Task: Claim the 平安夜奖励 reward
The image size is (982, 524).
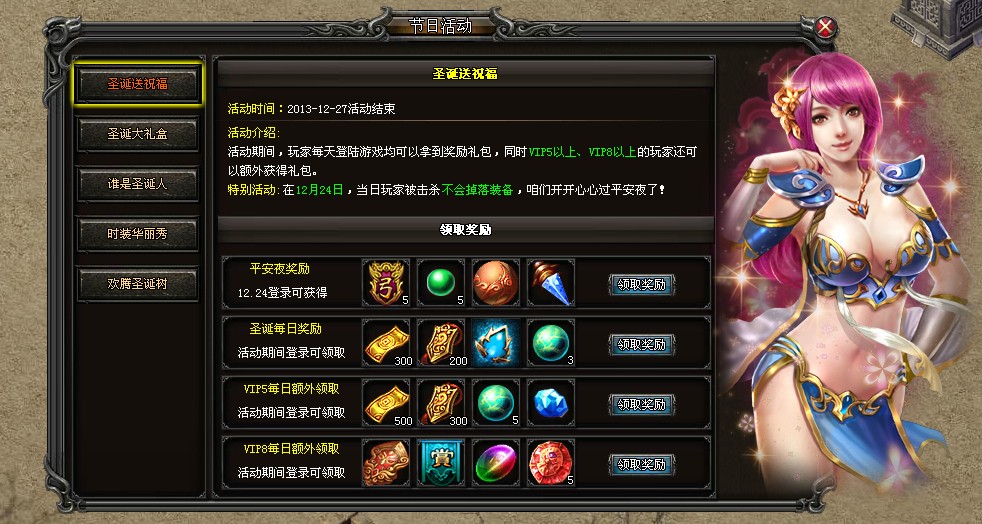Action: [641, 284]
